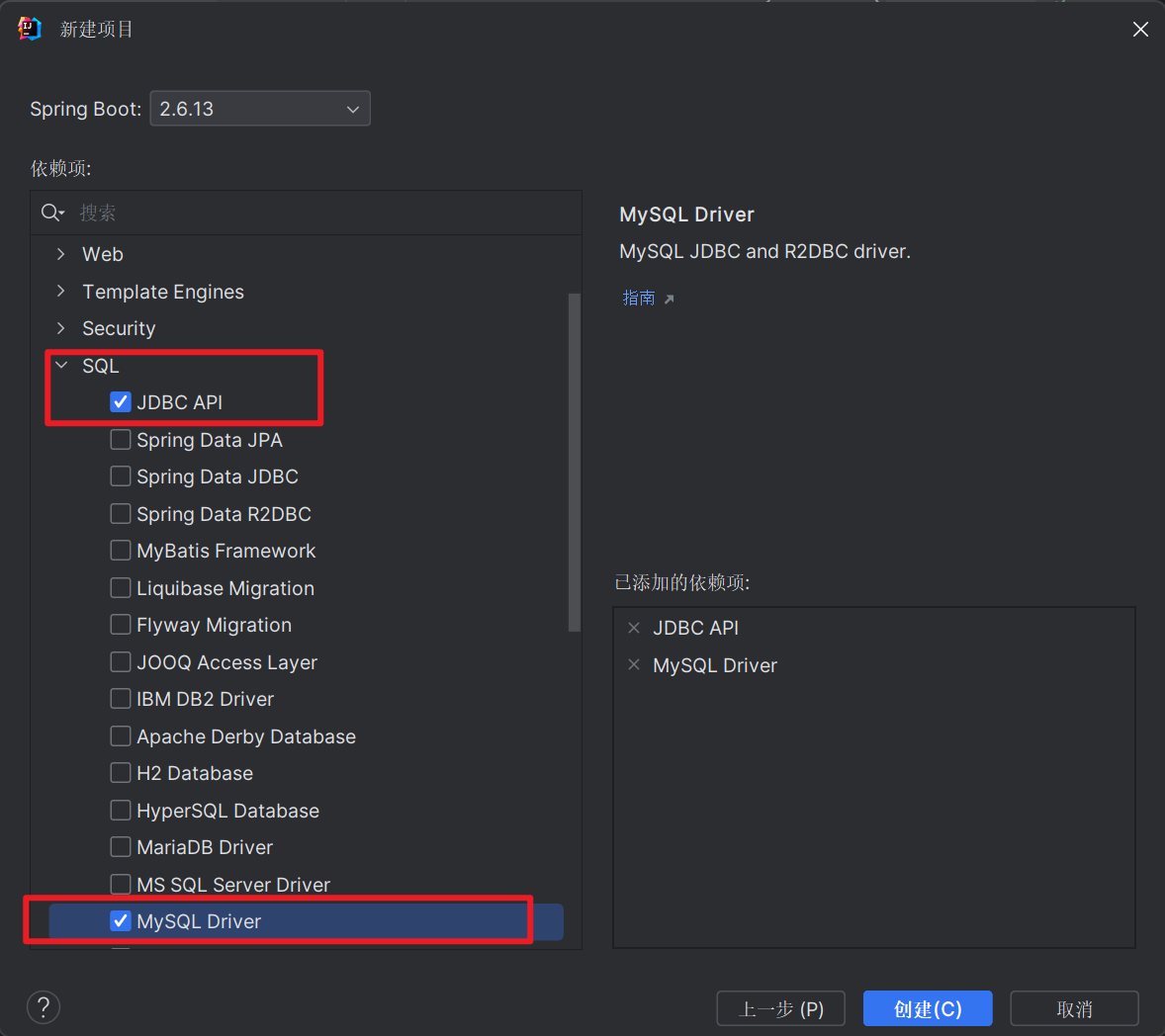
Task: Enable the MyBatis Framework checkbox
Action: [x=121, y=551]
